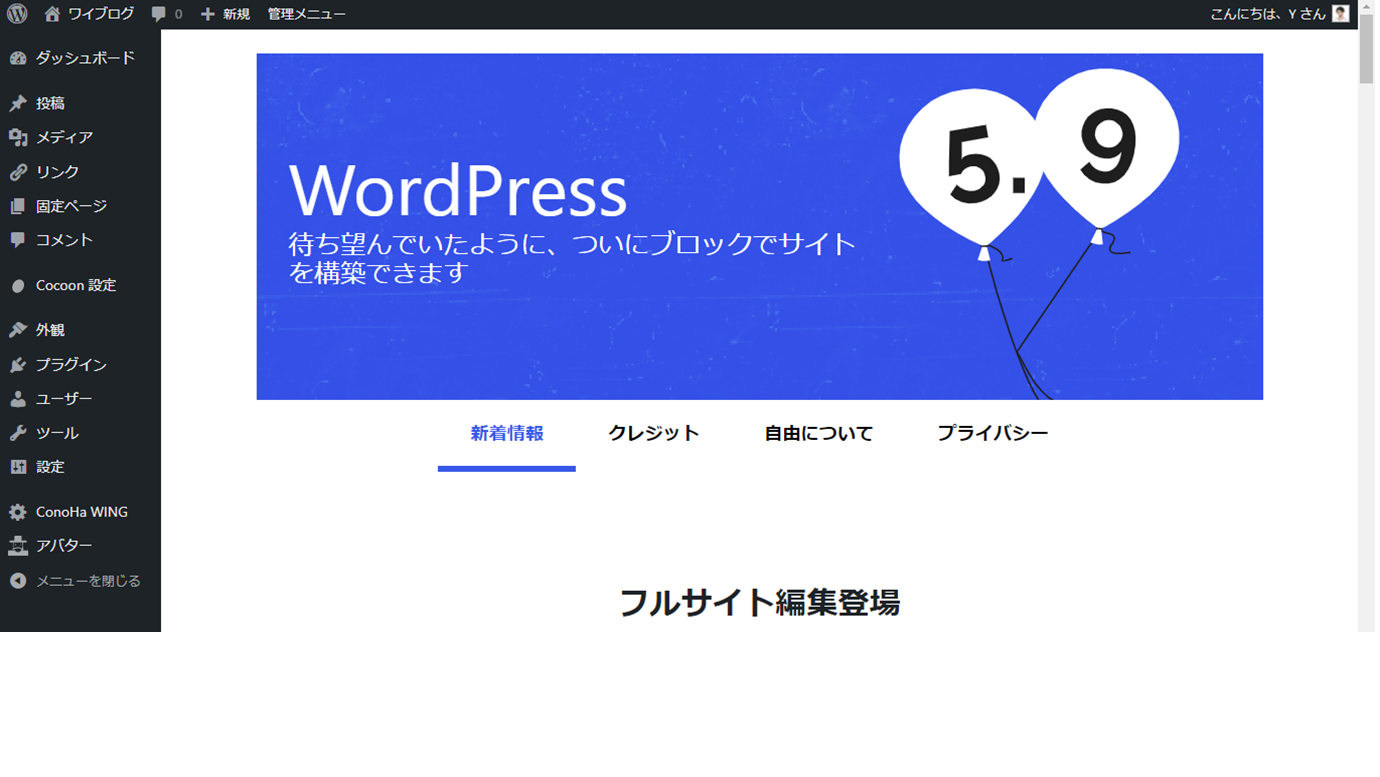Click the person icon for ユーザー
Image resolution: width=1380 pixels, height=777 pixels.
pos(18,399)
